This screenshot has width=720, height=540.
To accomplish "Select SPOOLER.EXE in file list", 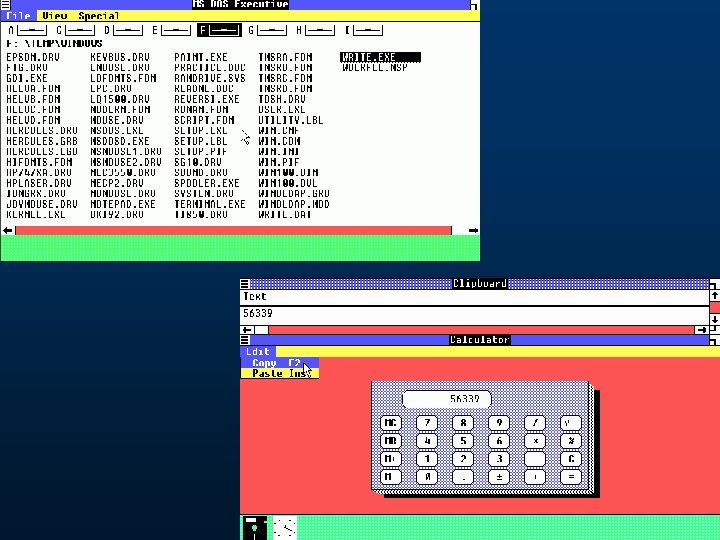I will click(207, 183).
